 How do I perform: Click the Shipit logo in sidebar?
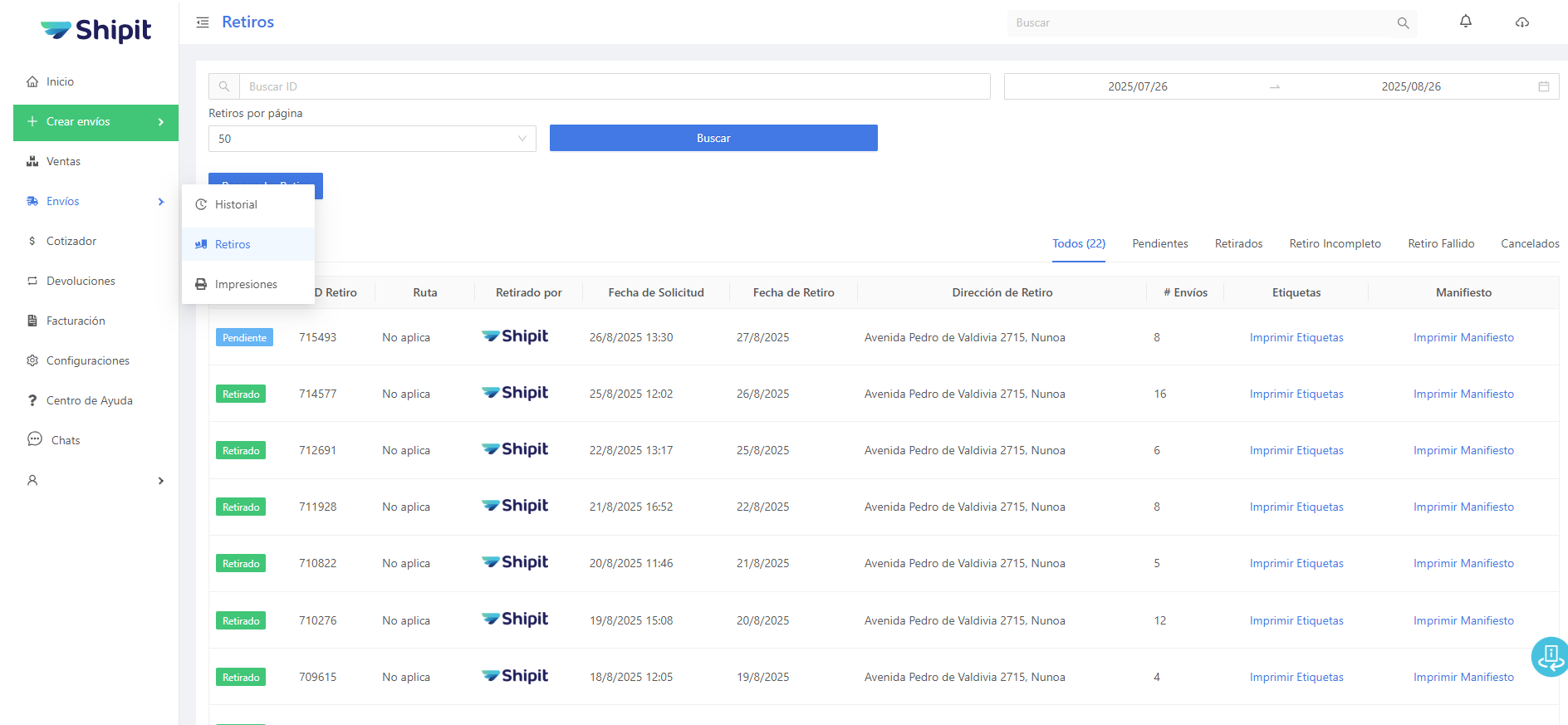pos(96,31)
